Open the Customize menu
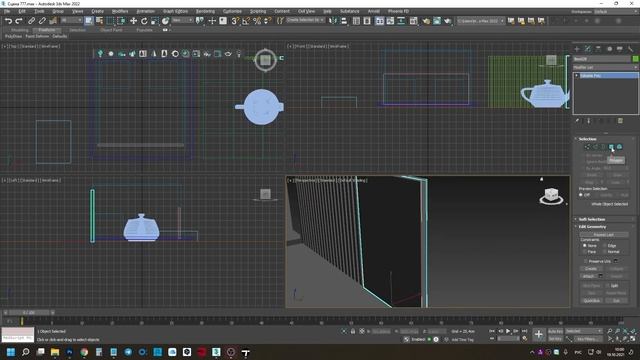The height and width of the screenshot is (360, 640). click(x=232, y=11)
